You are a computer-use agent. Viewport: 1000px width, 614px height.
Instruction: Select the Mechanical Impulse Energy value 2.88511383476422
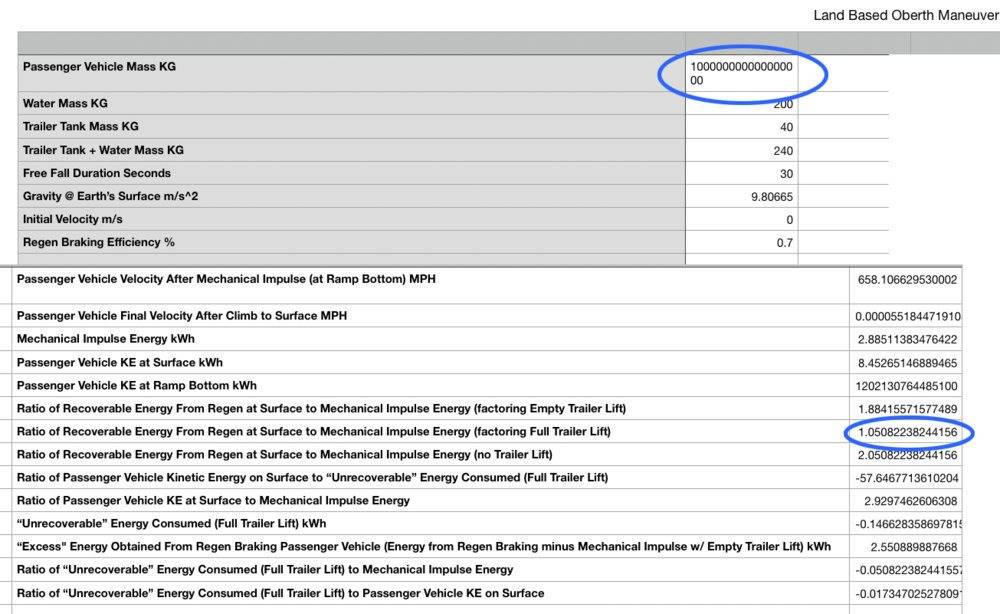coord(907,339)
